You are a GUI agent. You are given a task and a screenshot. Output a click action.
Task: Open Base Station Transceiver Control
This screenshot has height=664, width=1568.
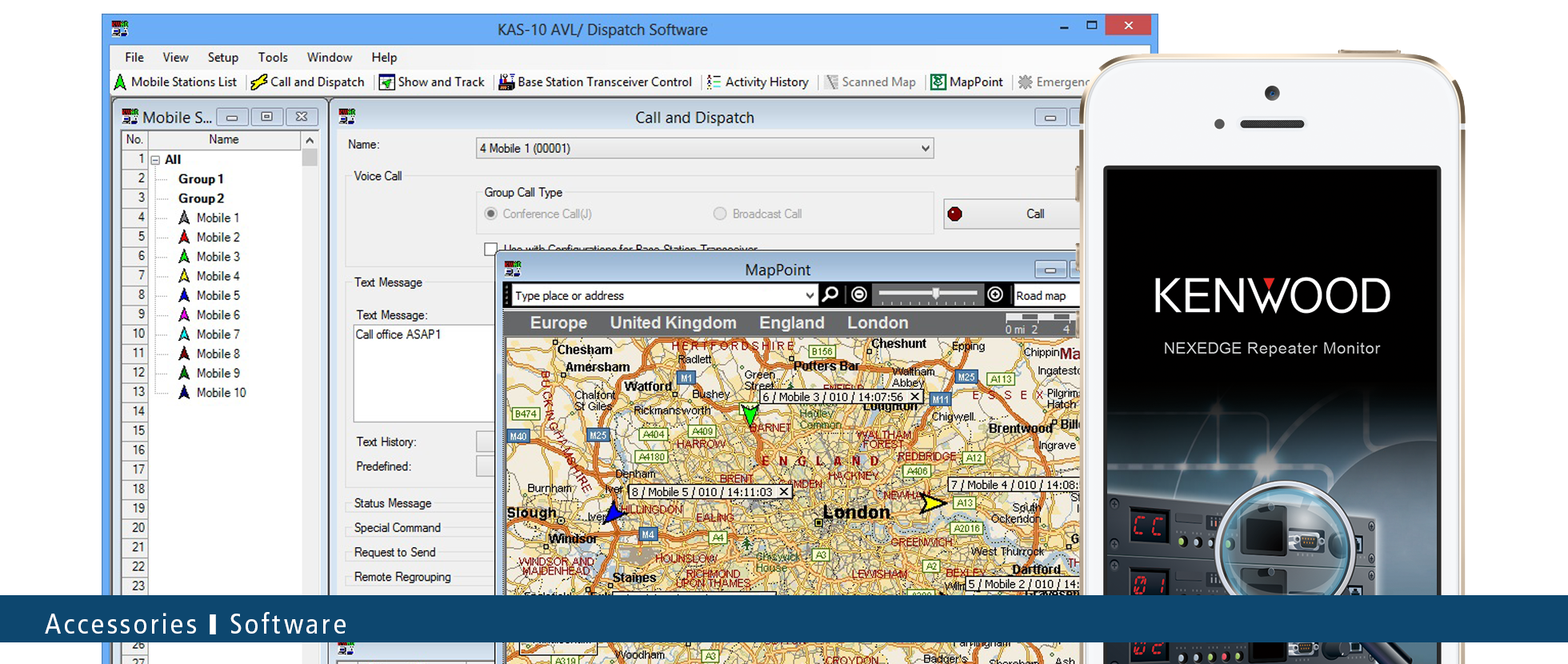coord(506,82)
